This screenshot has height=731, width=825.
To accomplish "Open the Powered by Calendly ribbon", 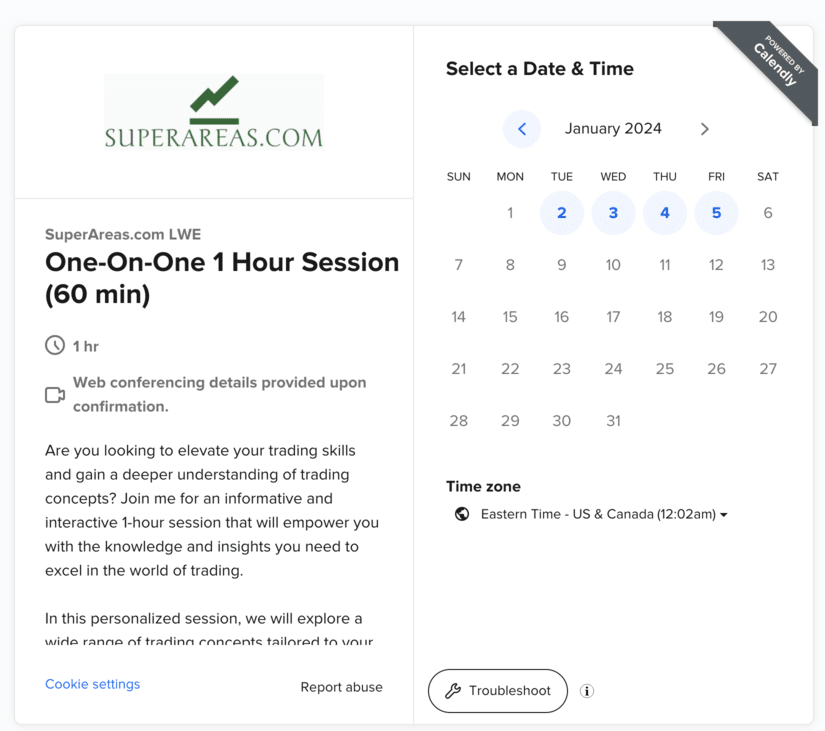I will point(776,63).
